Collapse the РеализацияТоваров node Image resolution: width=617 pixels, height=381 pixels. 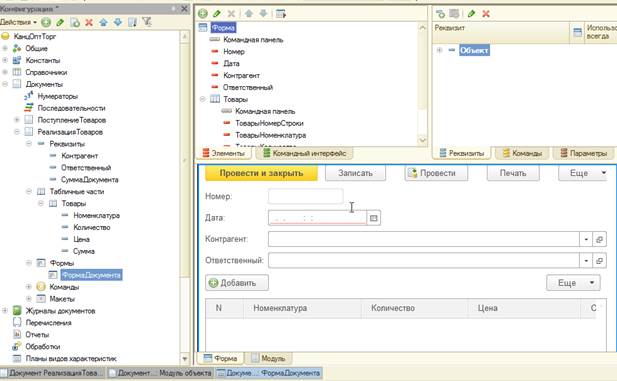point(17,132)
